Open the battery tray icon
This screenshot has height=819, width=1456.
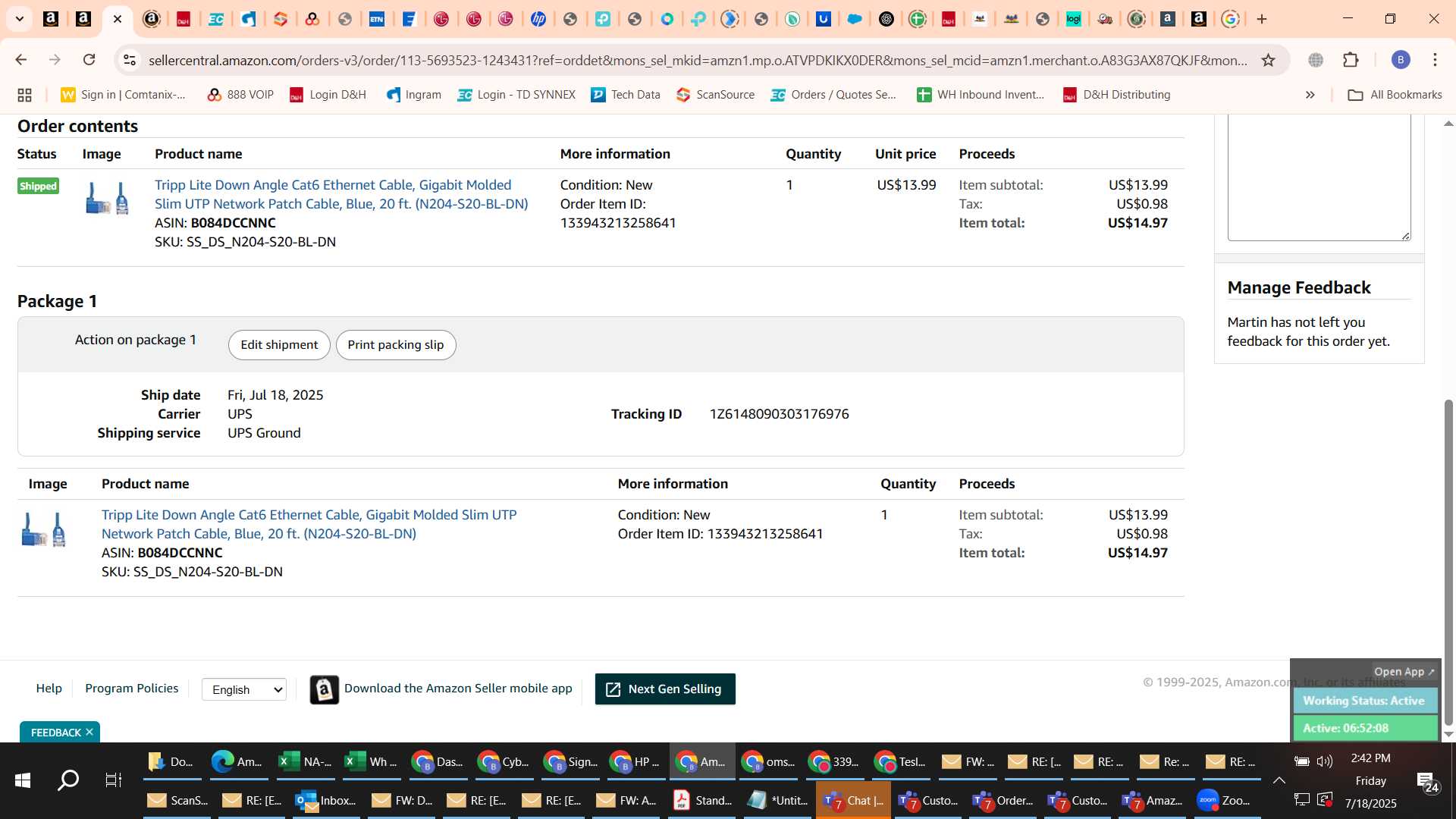point(1302,761)
